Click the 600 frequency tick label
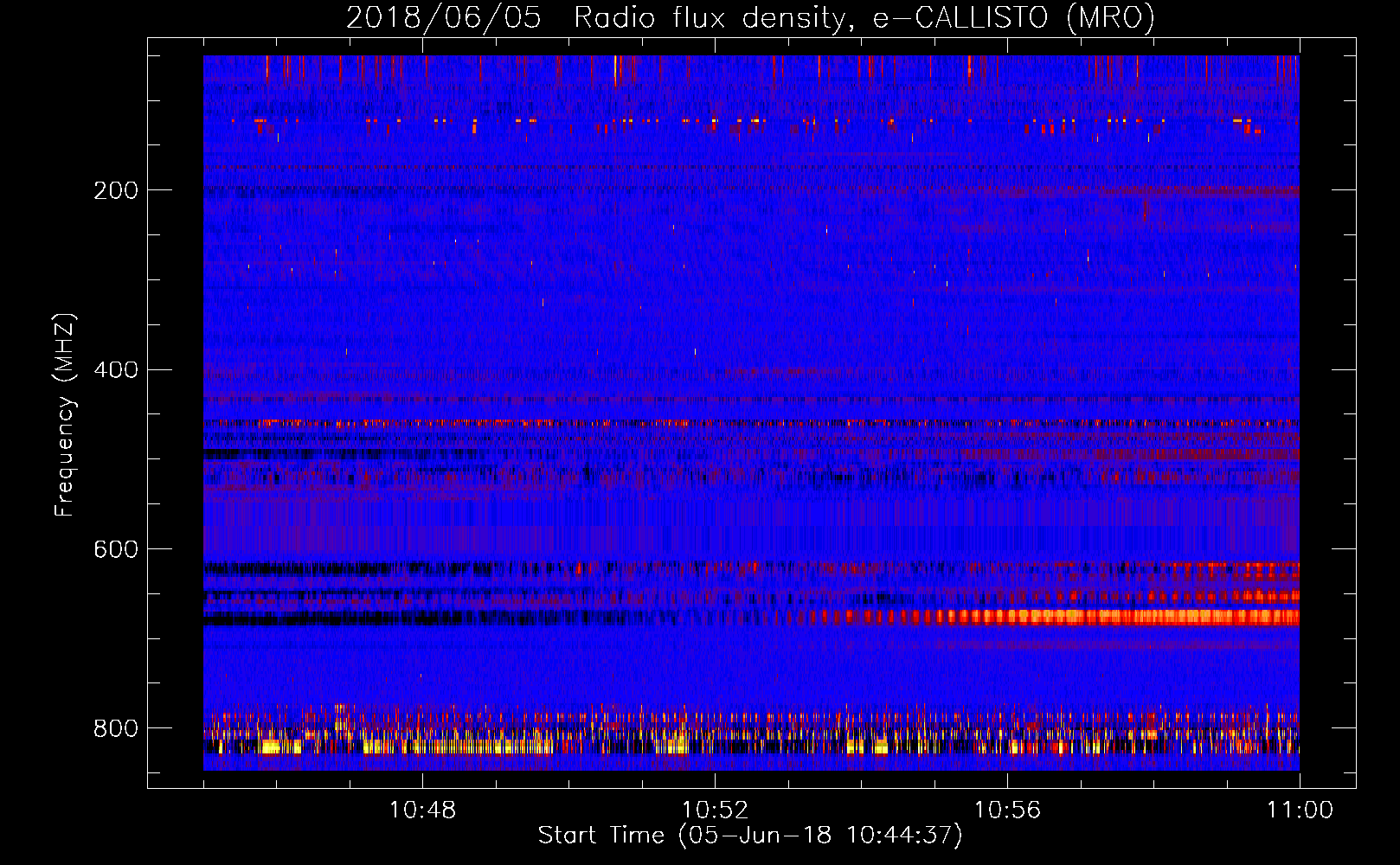This screenshot has height=865, width=1400. (x=115, y=549)
